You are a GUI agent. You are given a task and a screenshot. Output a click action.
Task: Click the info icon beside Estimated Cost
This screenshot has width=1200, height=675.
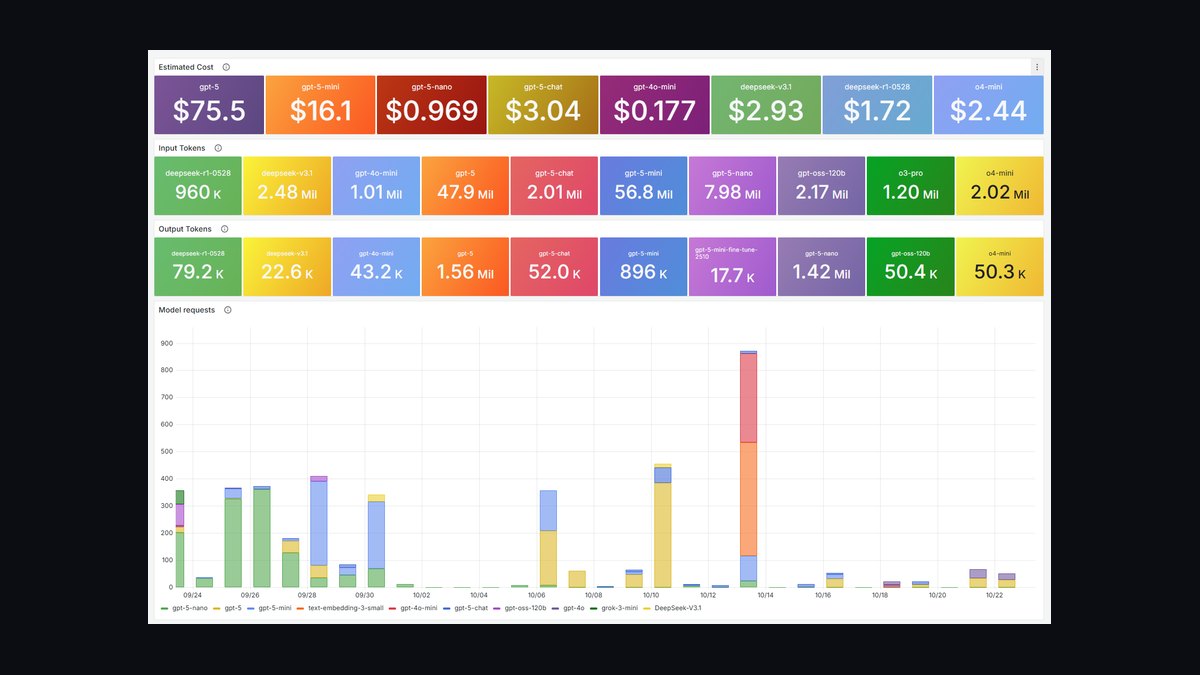coord(226,67)
